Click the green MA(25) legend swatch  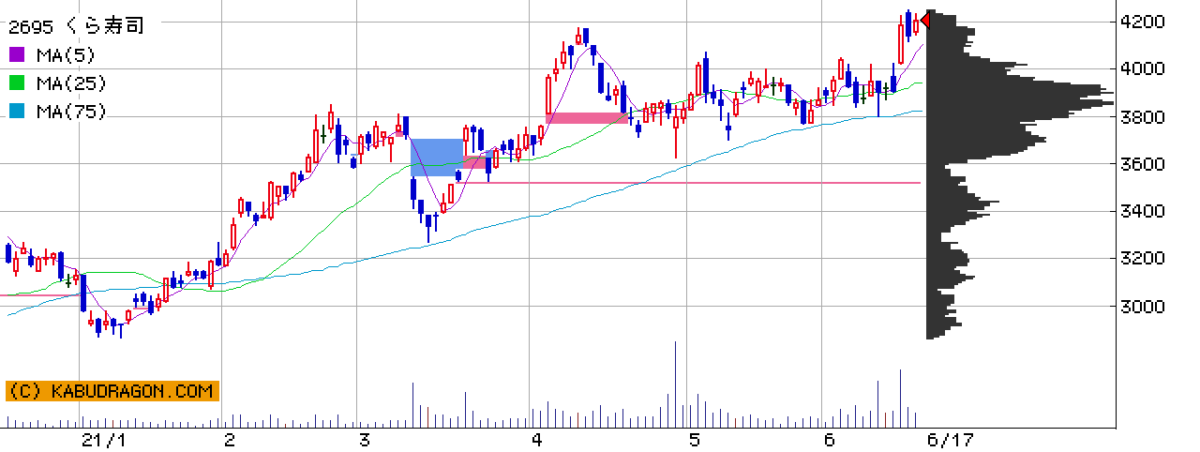pyautogui.click(x=16, y=83)
